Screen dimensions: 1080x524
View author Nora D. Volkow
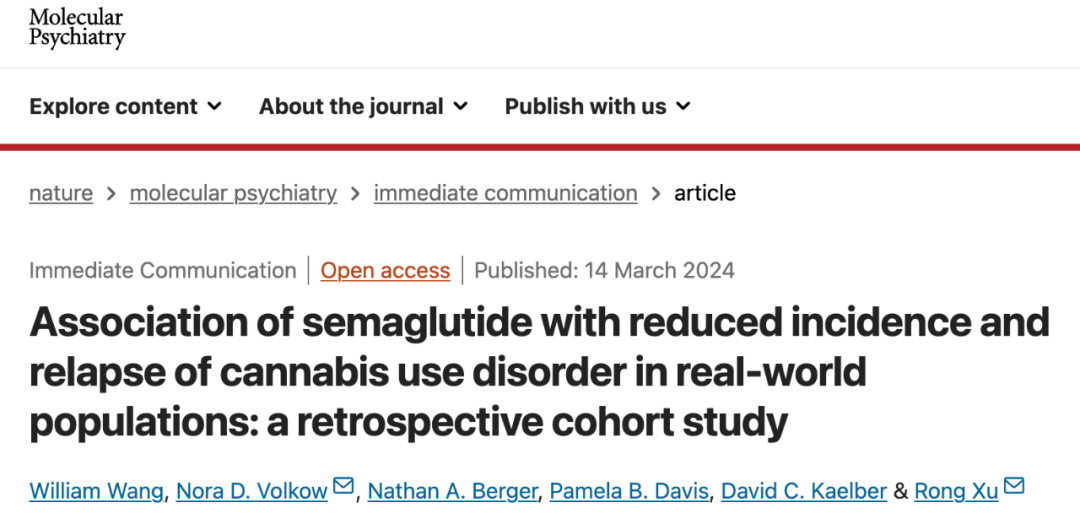click(252, 491)
